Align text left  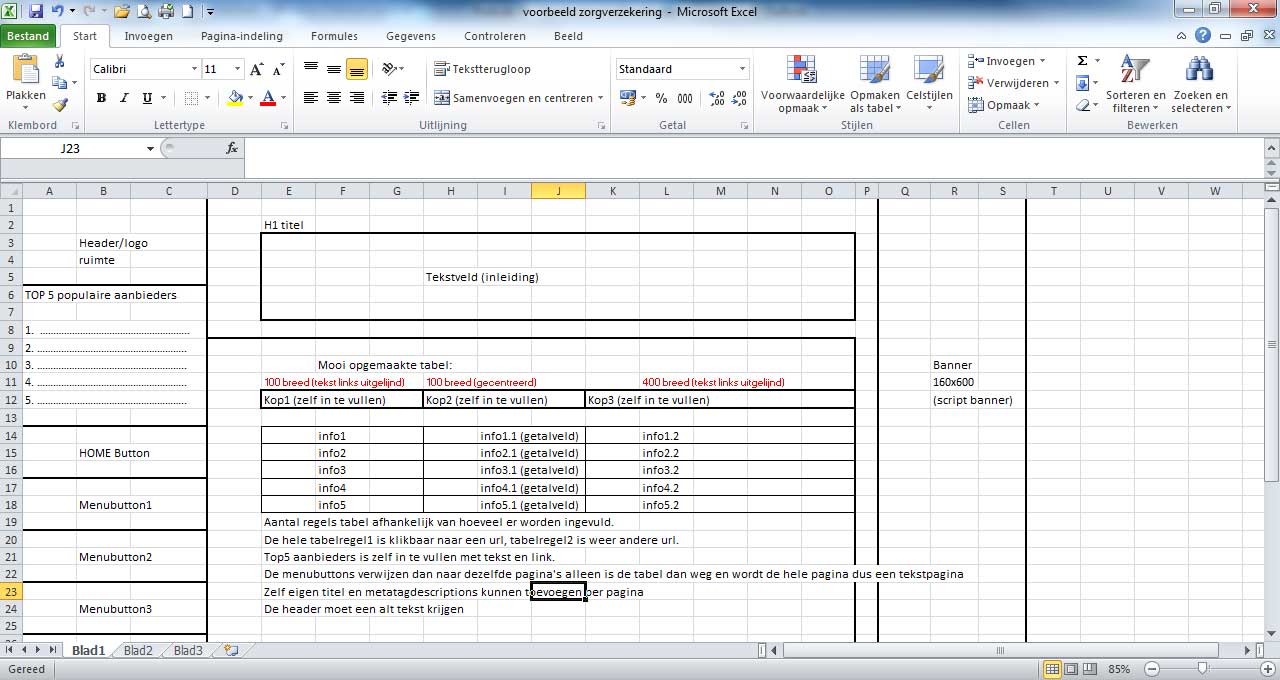(310, 98)
